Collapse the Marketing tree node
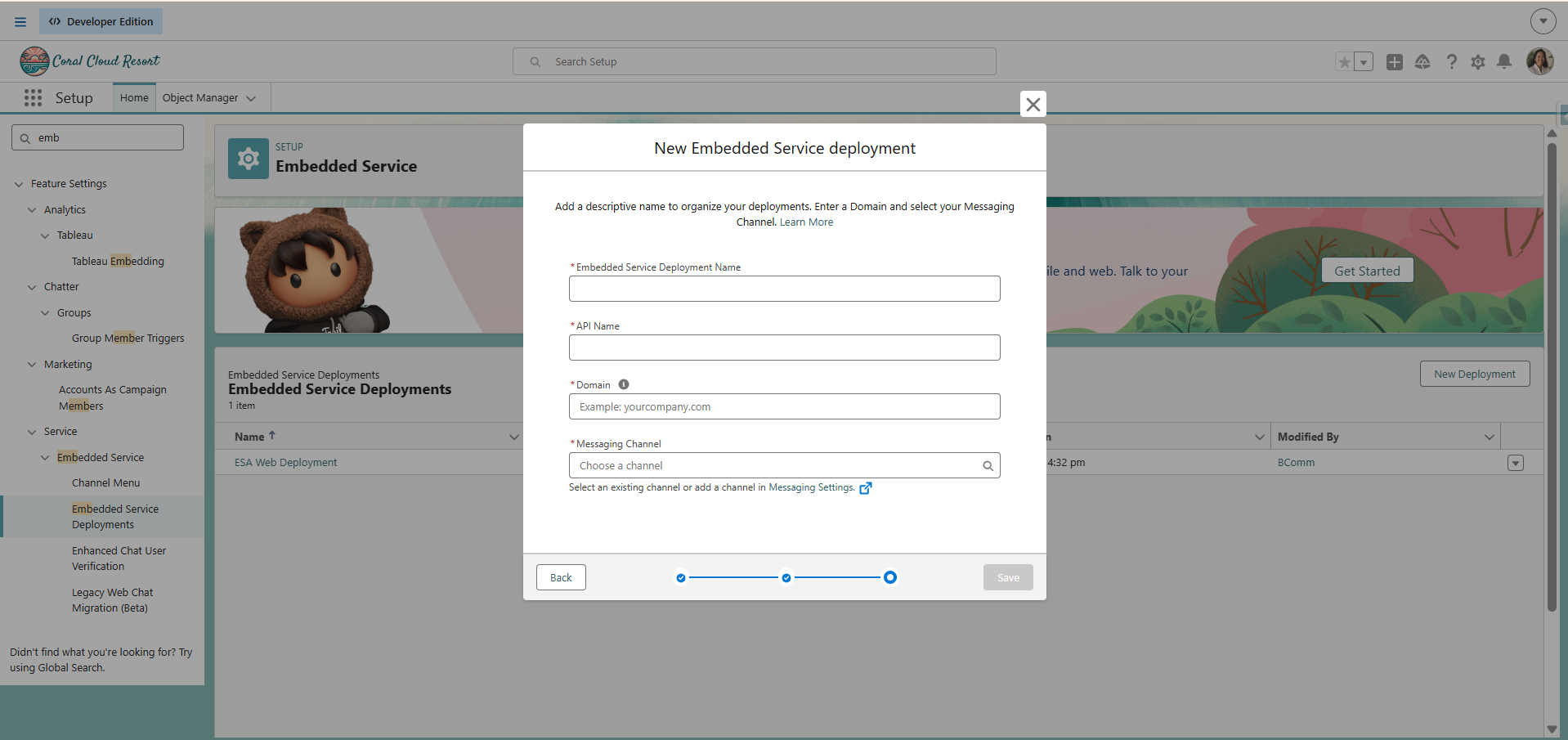Image resolution: width=1568 pixels, height=740 pixels. point(32,365)
